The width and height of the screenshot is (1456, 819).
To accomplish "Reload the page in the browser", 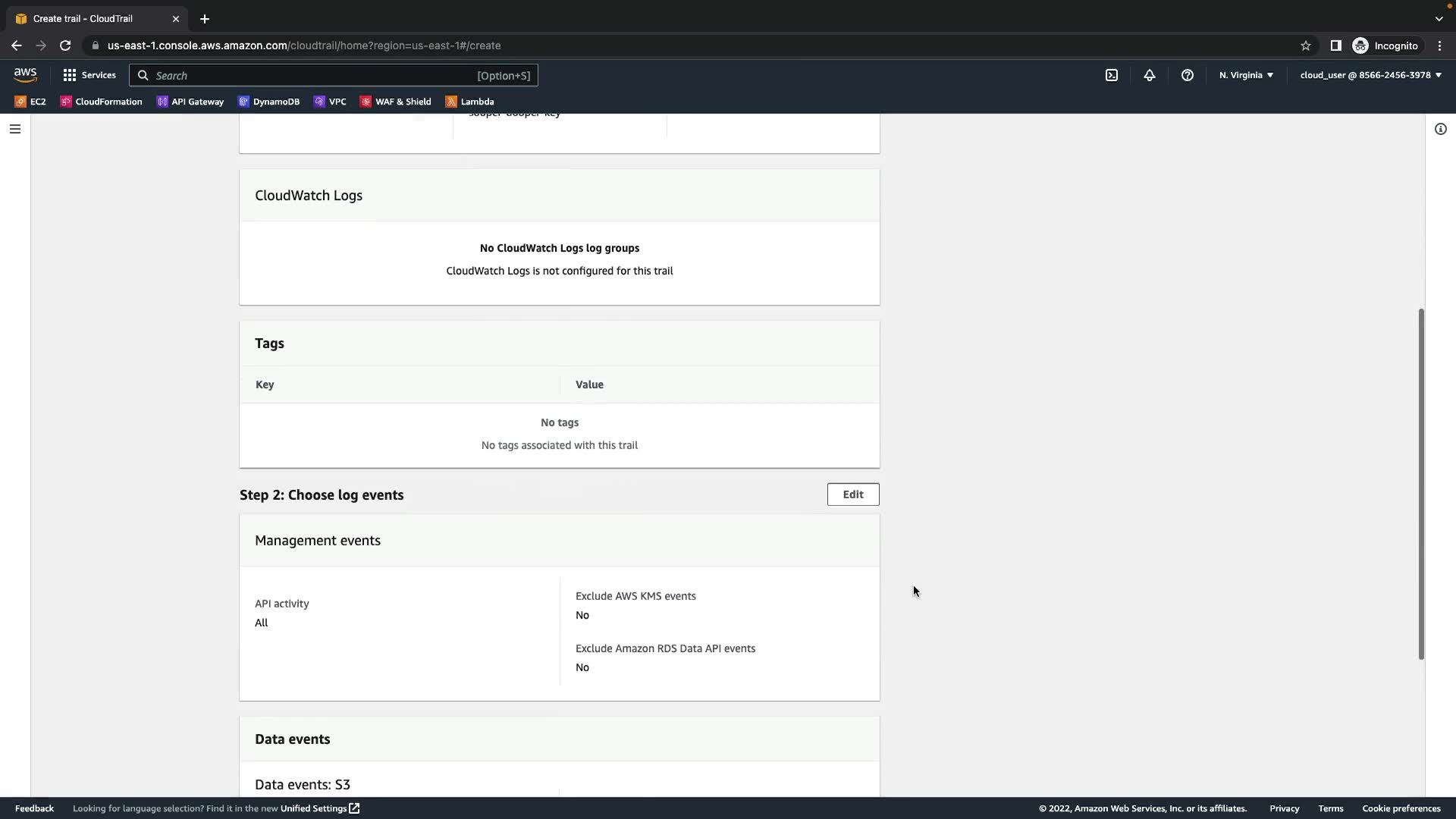I will click(x=65, y=45).
